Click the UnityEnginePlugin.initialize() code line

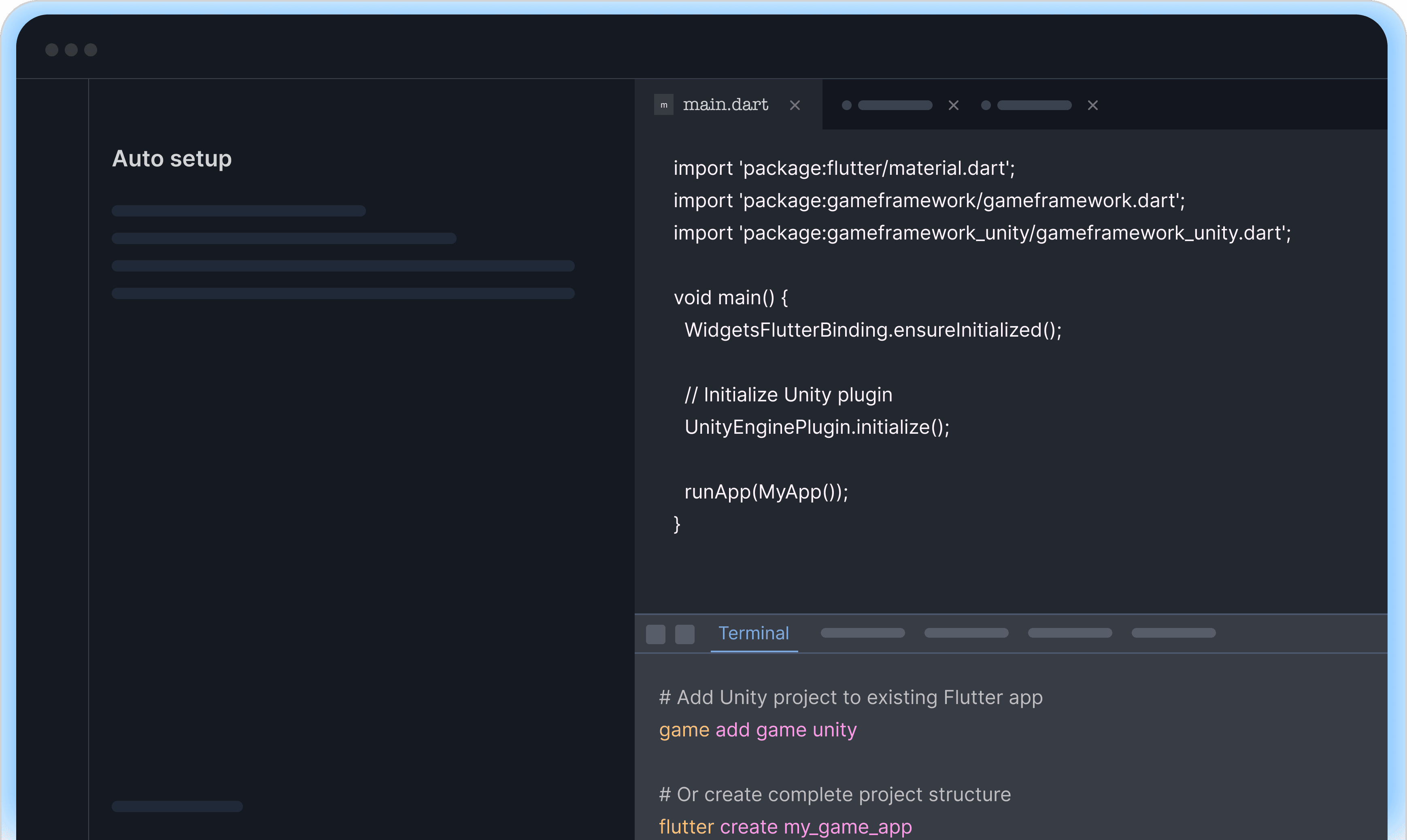816,427
